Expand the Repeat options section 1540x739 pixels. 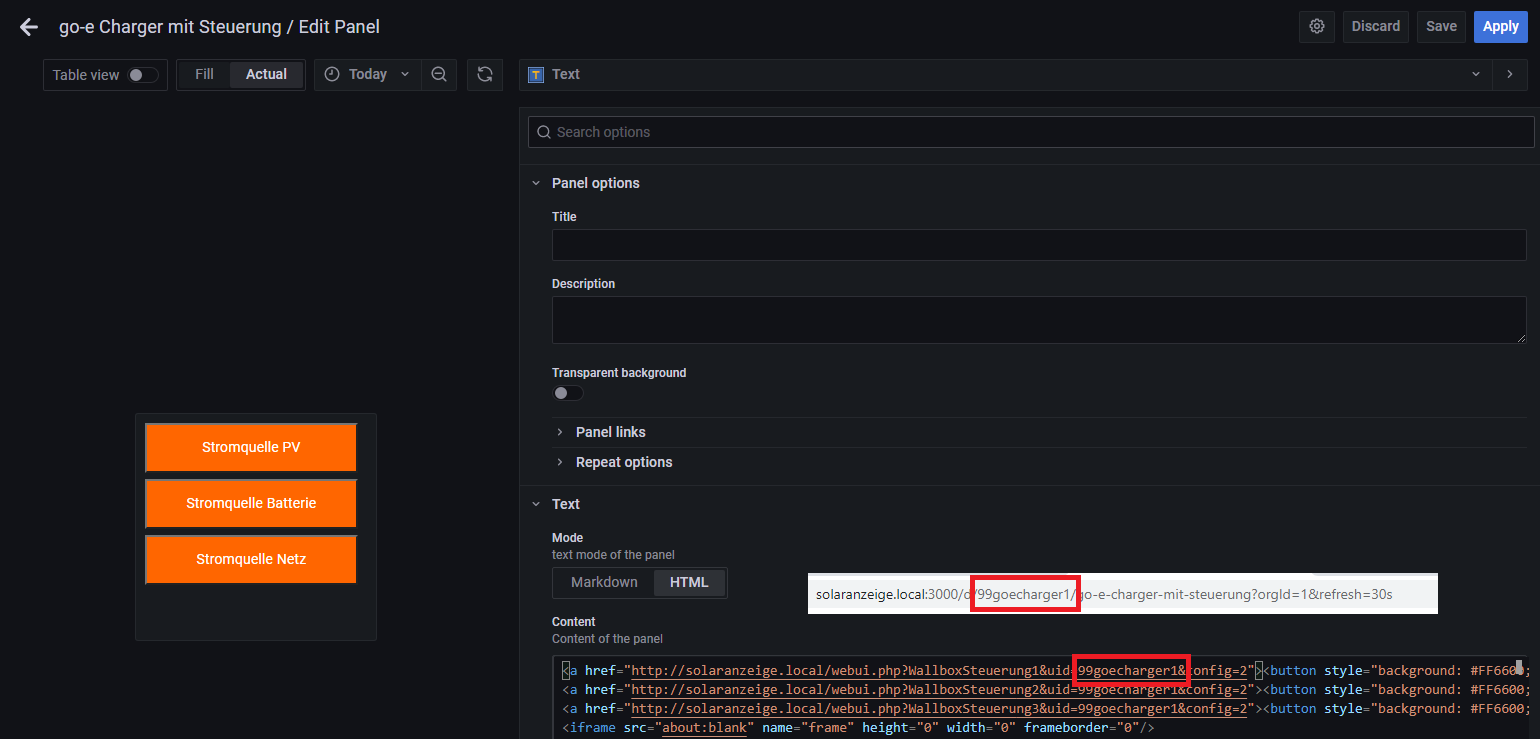coord(623,462)
